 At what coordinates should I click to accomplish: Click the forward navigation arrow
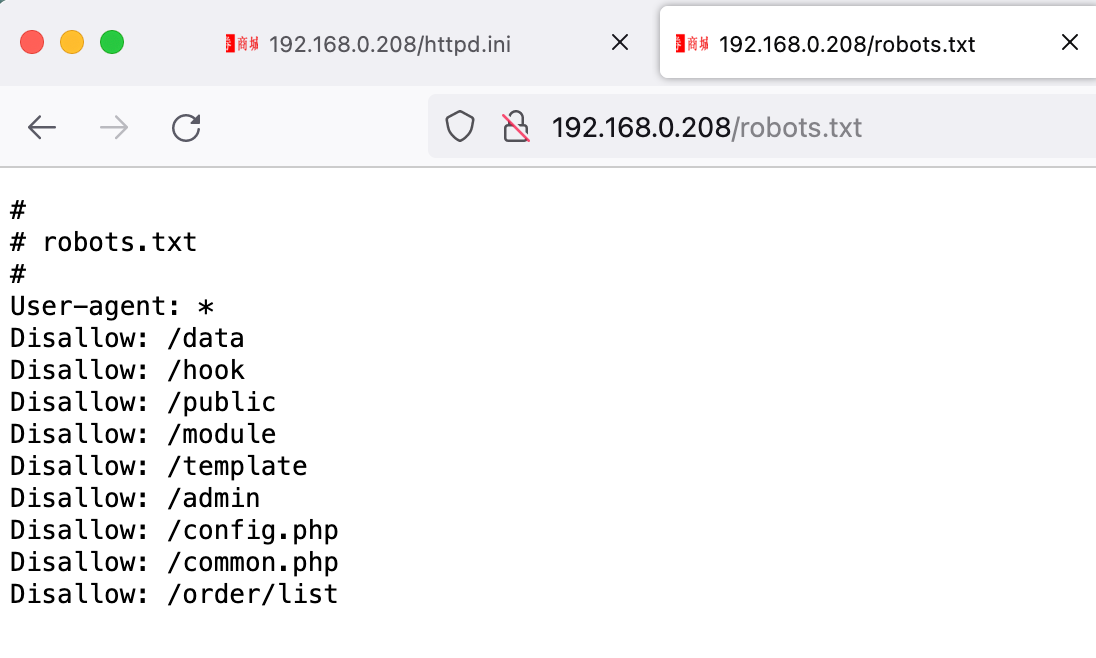(114, 128)
